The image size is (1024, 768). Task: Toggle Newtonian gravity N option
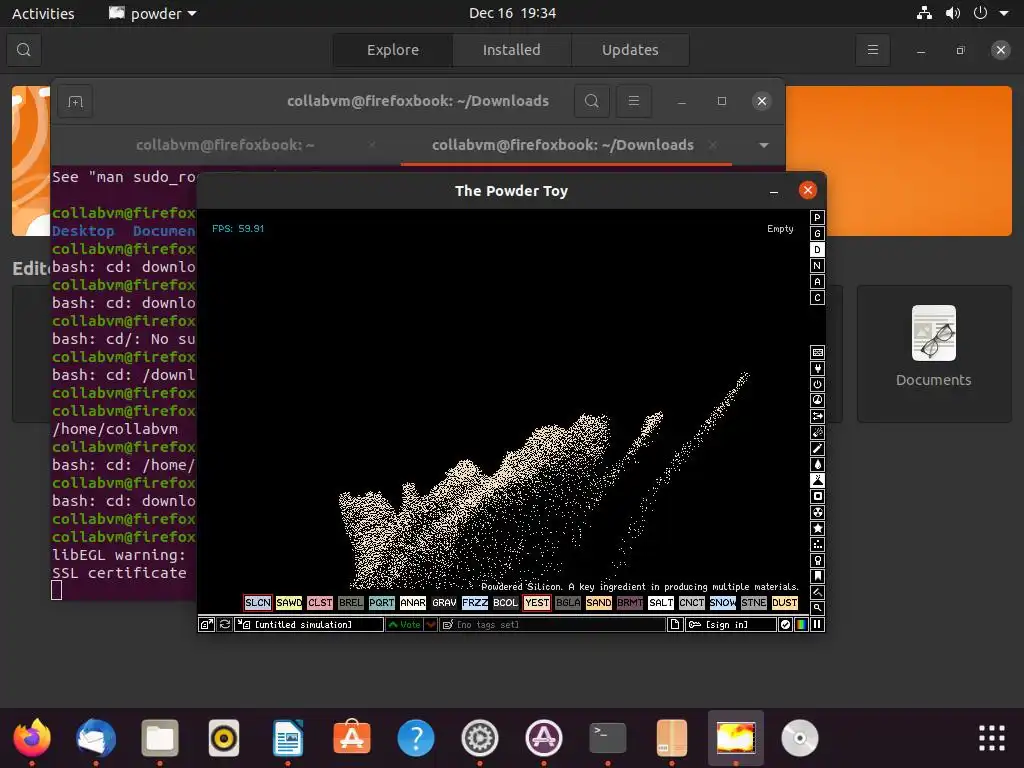817,266
